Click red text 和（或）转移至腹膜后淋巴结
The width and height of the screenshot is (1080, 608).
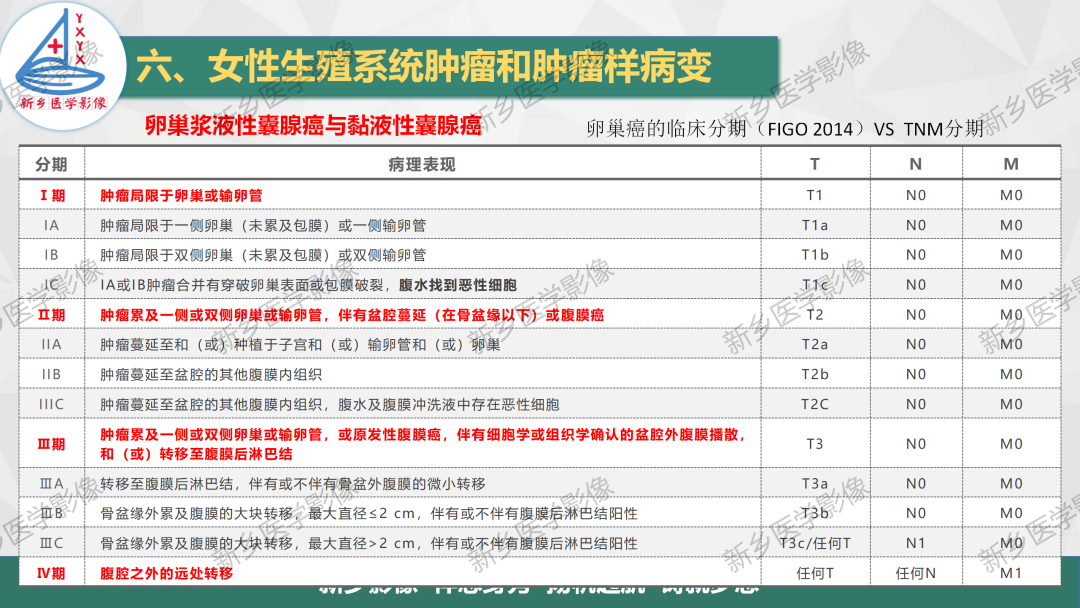point(196,454)
